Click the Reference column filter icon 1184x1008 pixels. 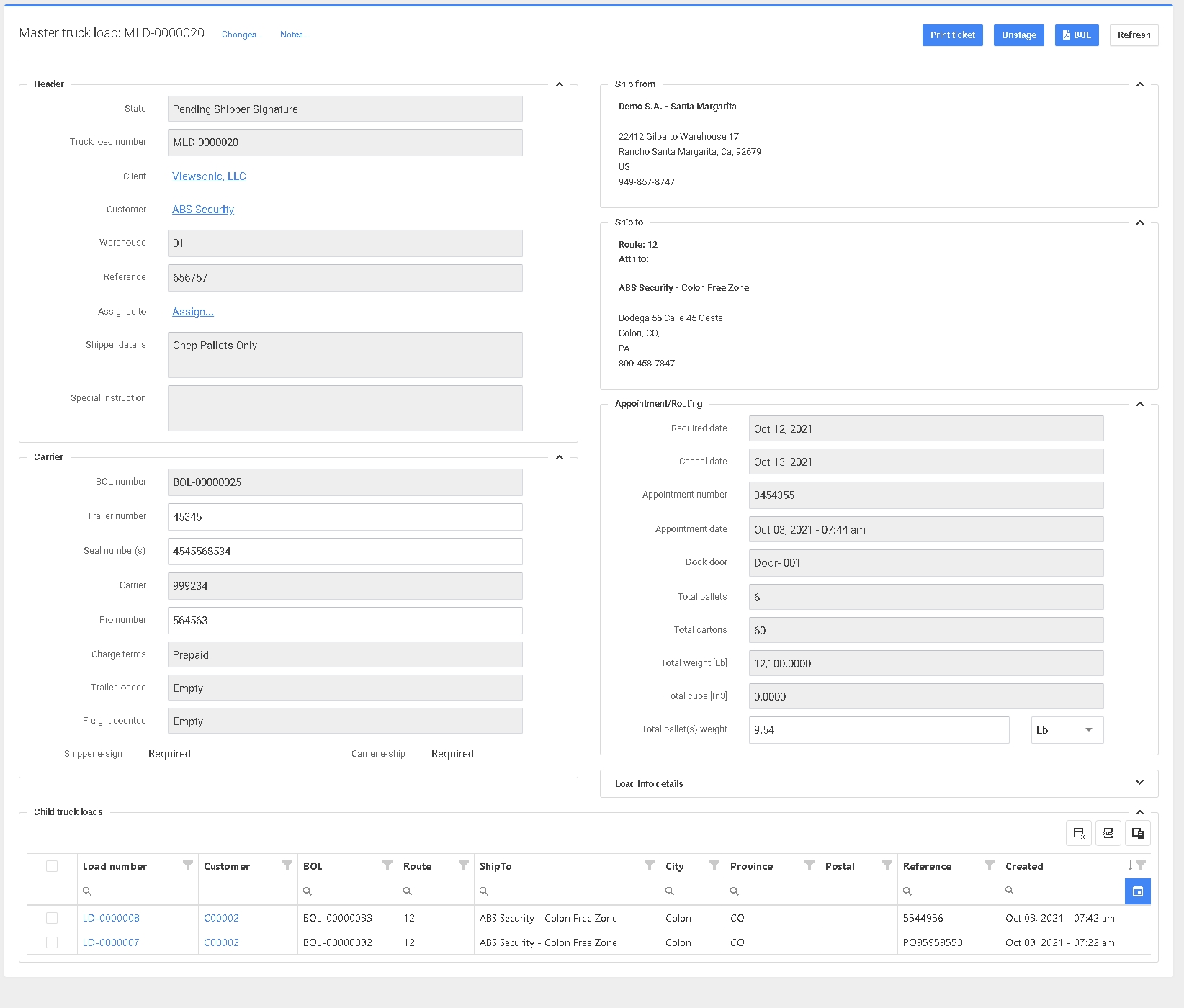point(989,865)
